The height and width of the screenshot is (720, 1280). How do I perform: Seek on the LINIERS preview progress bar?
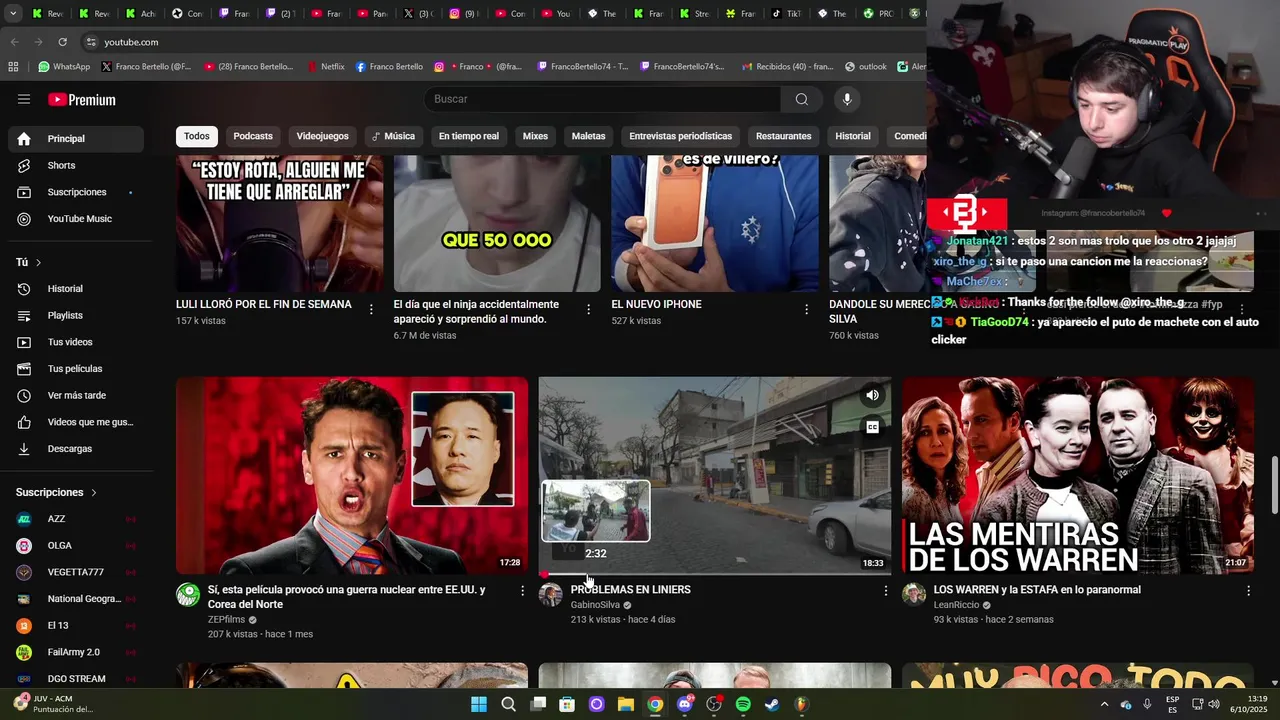(x=715, y=574)
